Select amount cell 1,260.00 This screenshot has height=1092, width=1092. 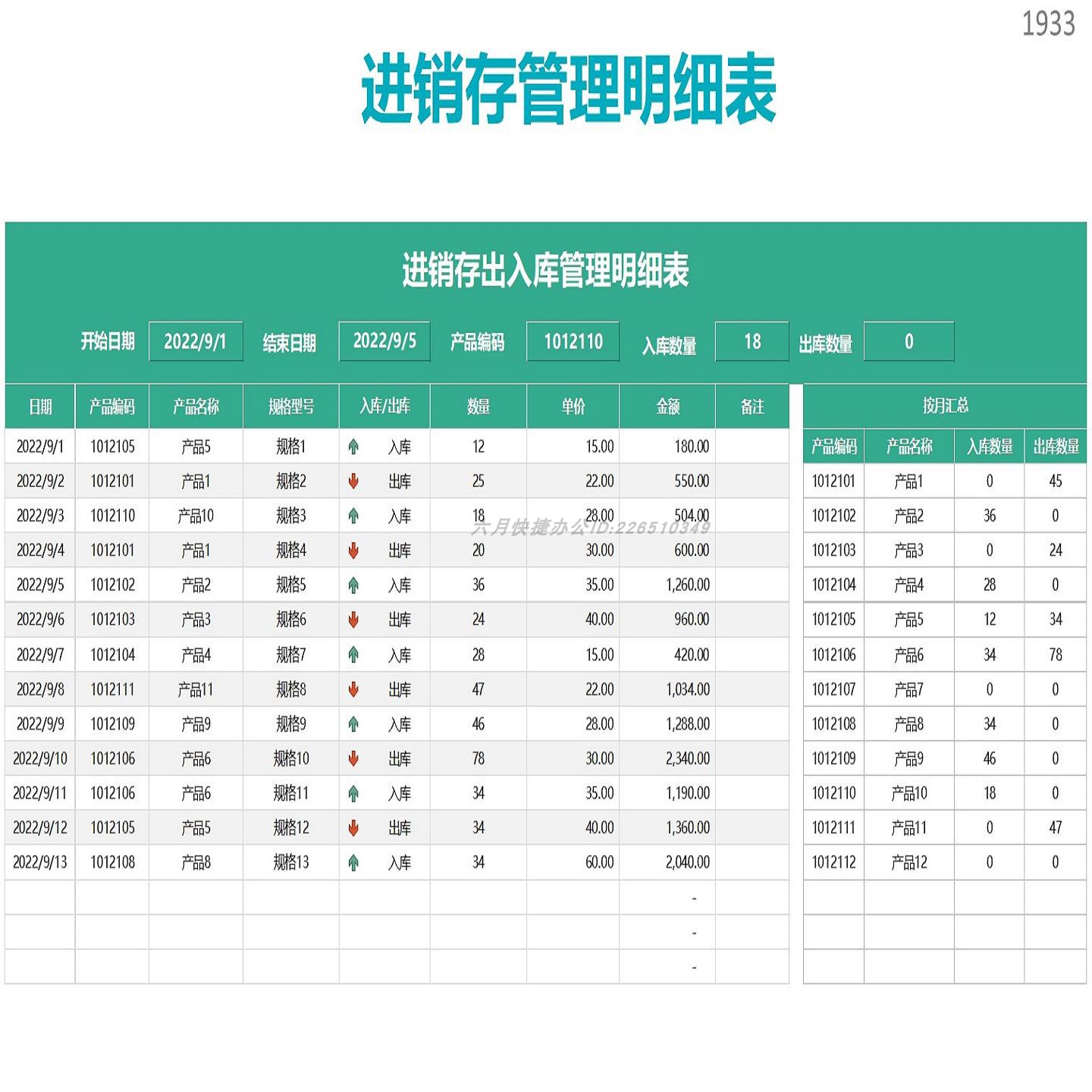(667, 585)
